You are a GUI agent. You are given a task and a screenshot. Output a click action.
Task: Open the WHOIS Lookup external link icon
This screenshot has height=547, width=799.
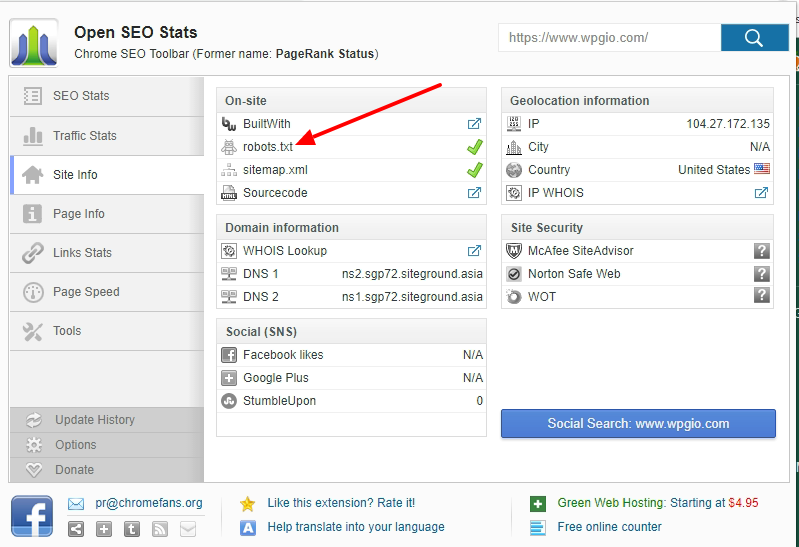(474, 251)
